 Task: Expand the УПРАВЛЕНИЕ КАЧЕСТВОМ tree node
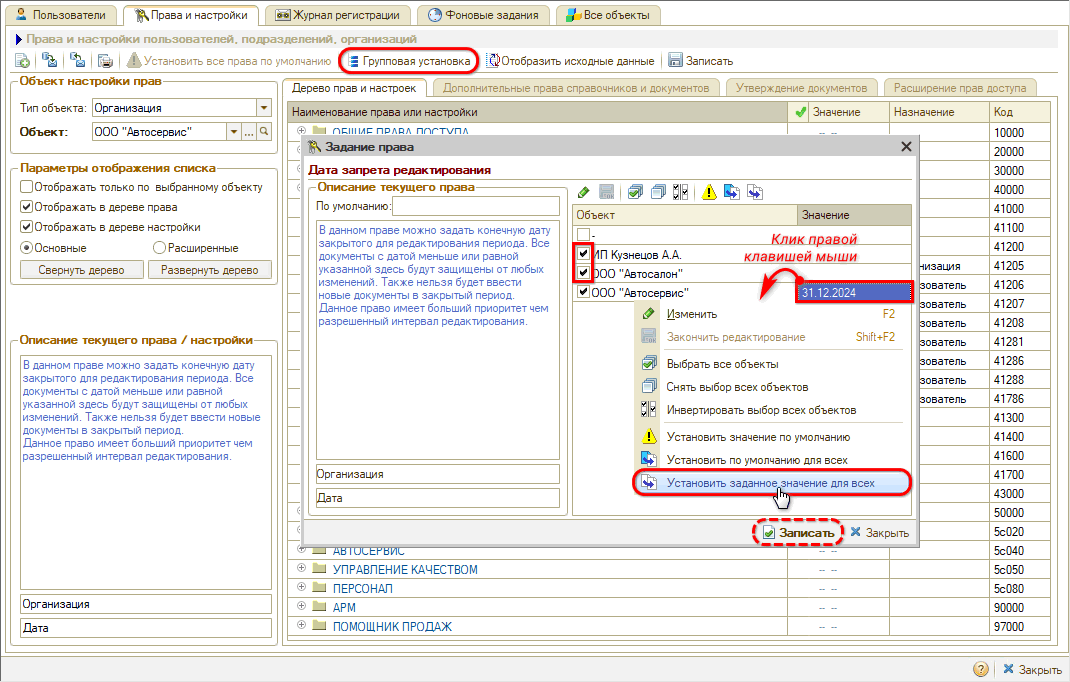pos(301,569)
